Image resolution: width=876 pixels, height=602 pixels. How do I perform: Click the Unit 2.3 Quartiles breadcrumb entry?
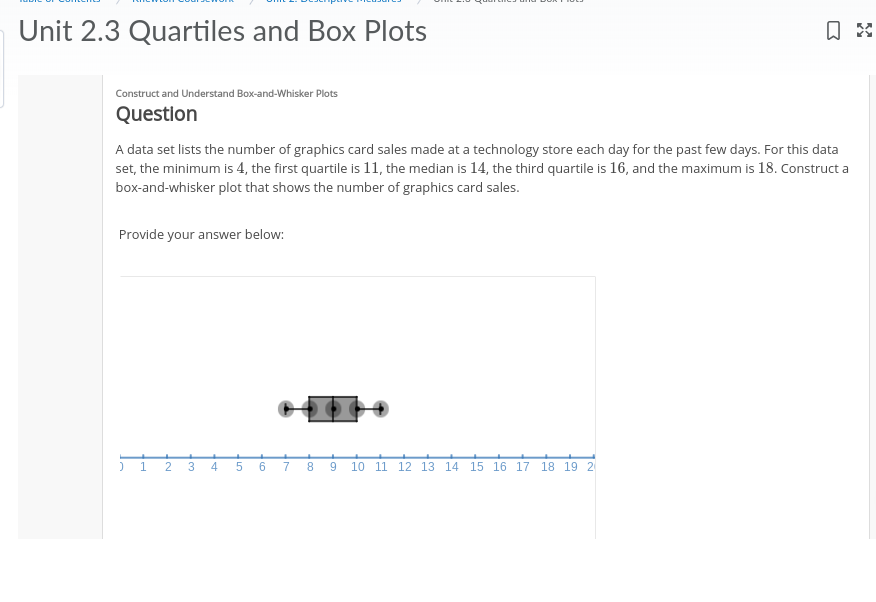[508, 3]
